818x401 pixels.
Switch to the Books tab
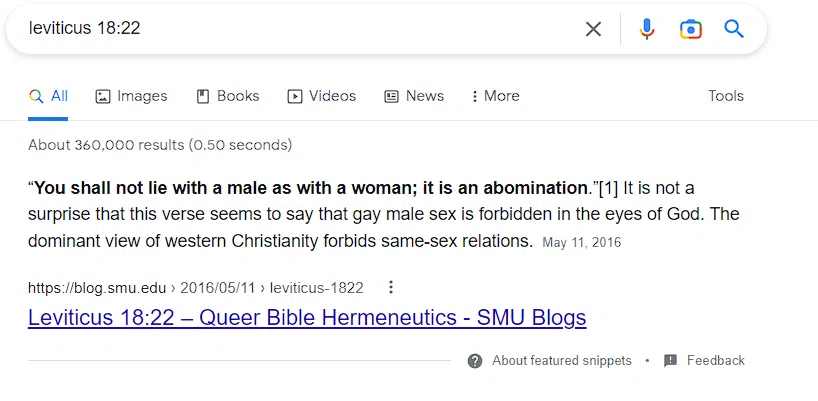point(228,96)
